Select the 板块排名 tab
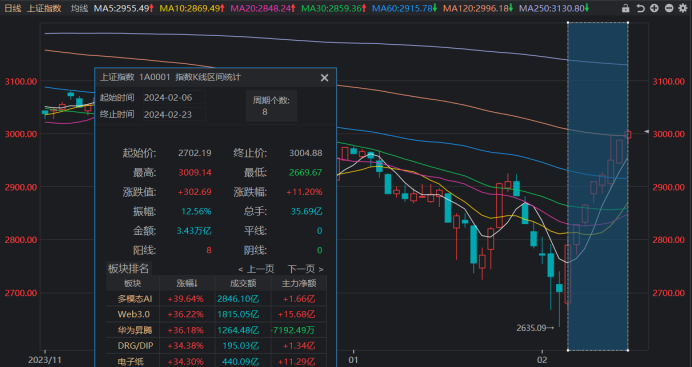 pos(128,268)
